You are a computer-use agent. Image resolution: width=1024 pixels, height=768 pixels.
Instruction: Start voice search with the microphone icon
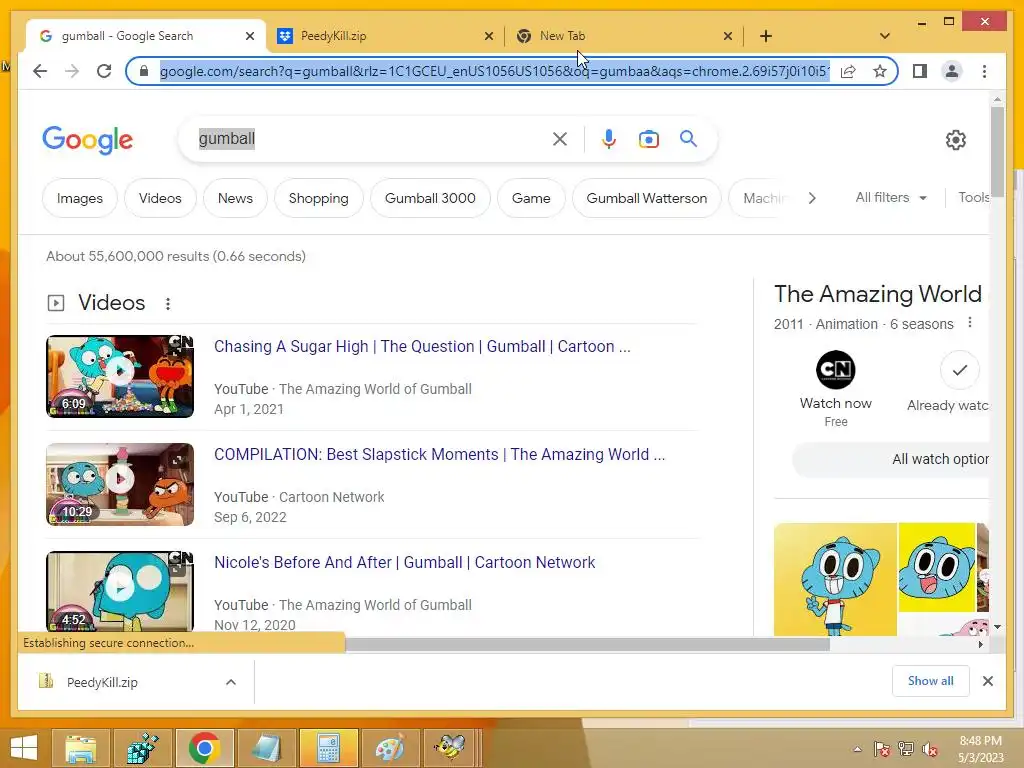609,139
